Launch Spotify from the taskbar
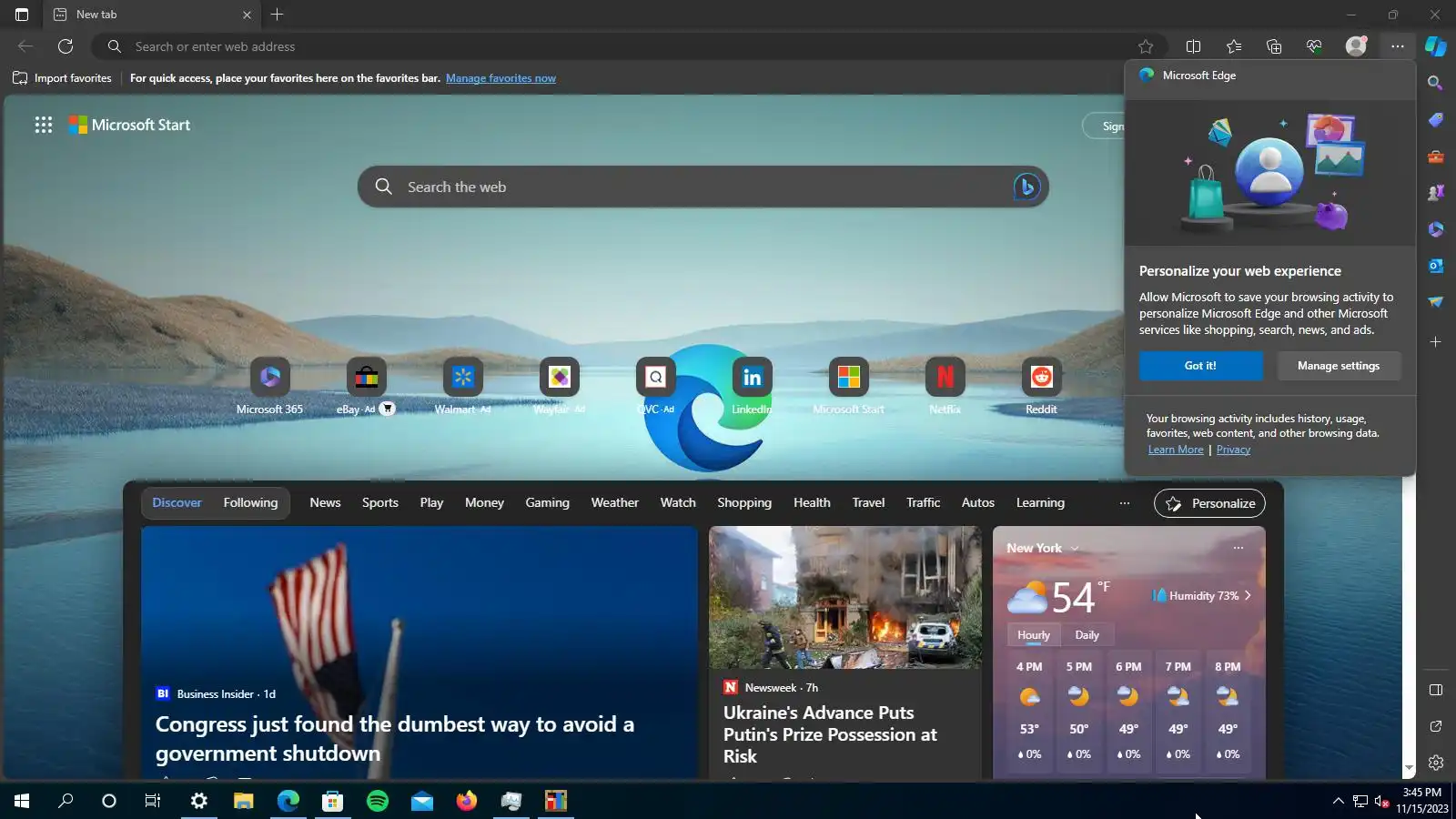This screenshot has width=1456, height=819. click(378, 801)
